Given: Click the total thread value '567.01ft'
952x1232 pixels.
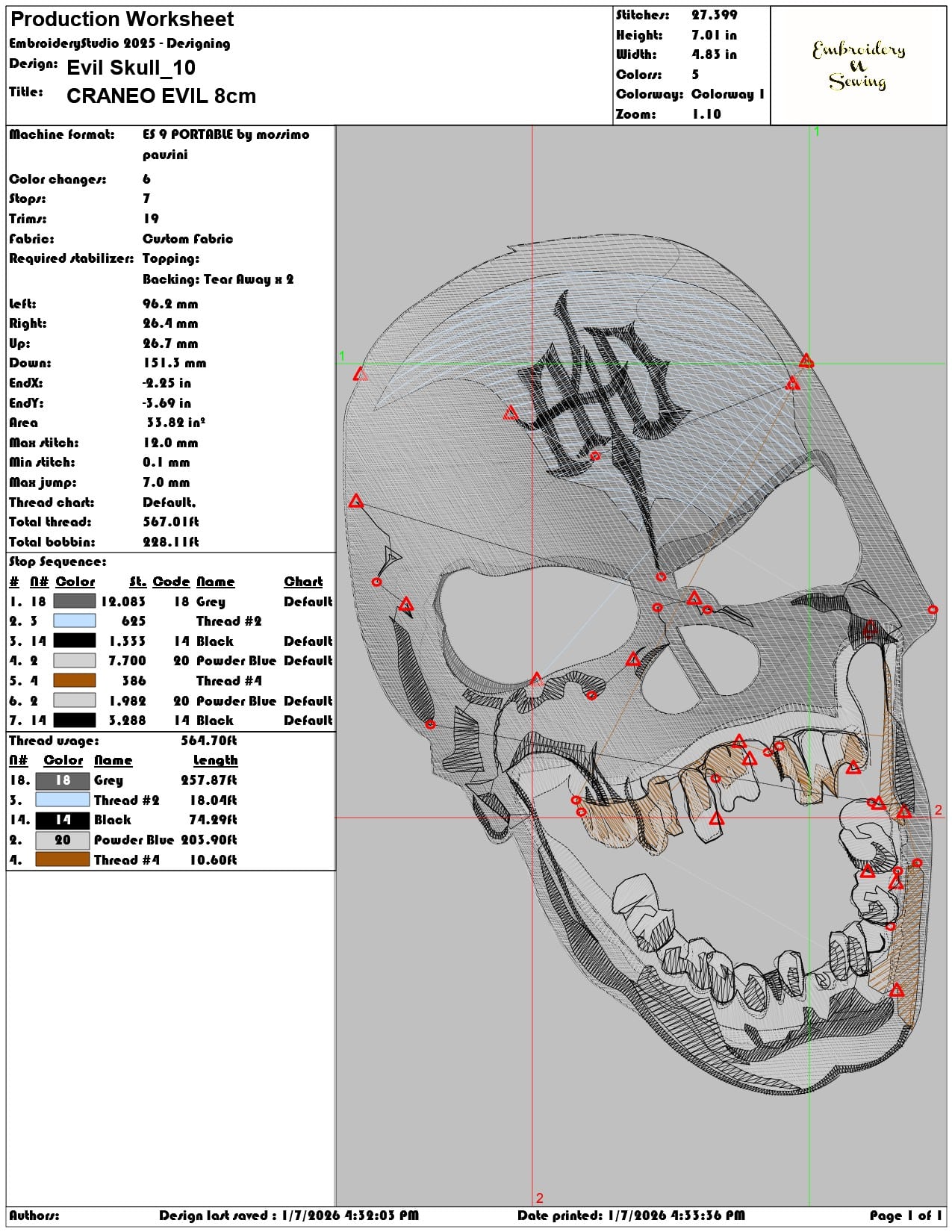Looking at the screenshot, I should tap(171, 522).
